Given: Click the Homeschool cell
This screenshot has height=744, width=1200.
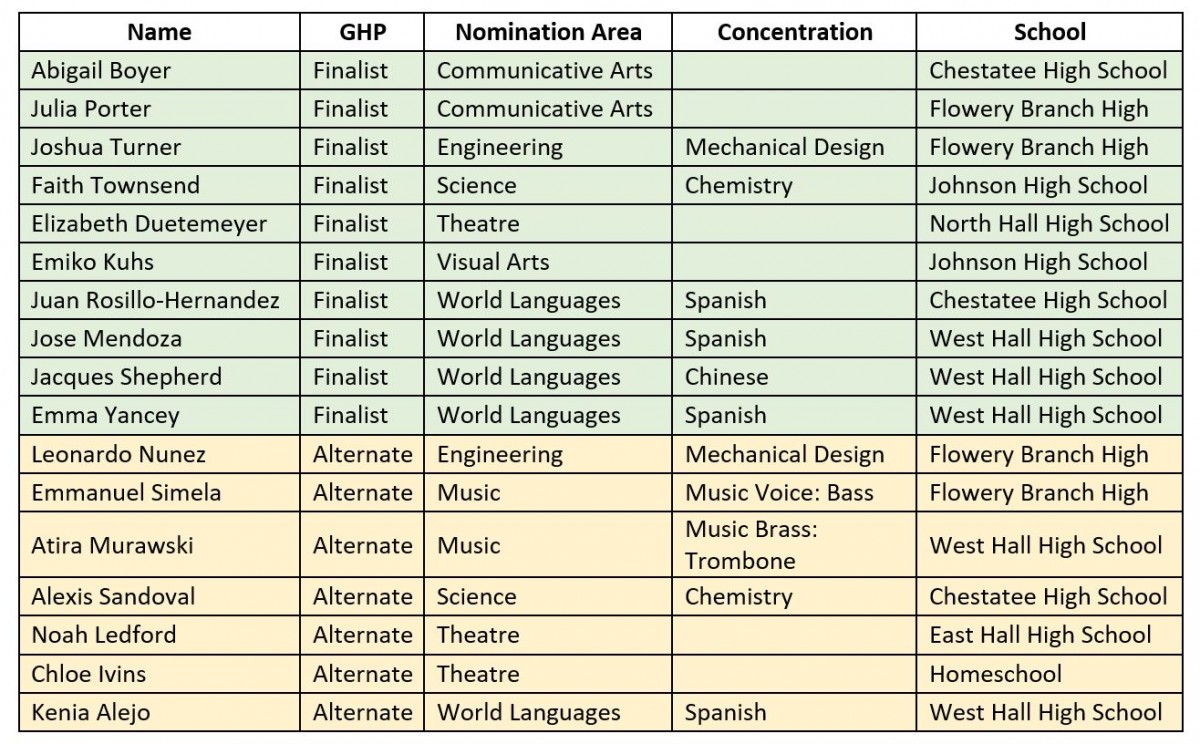Looking at the screenshot, I should point(996,673).
